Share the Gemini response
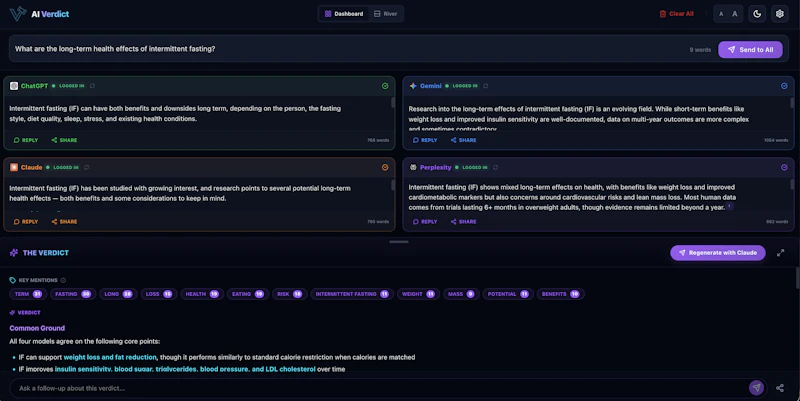The height and width of the screenshot is (401, 800). click(x=463, y=140)
